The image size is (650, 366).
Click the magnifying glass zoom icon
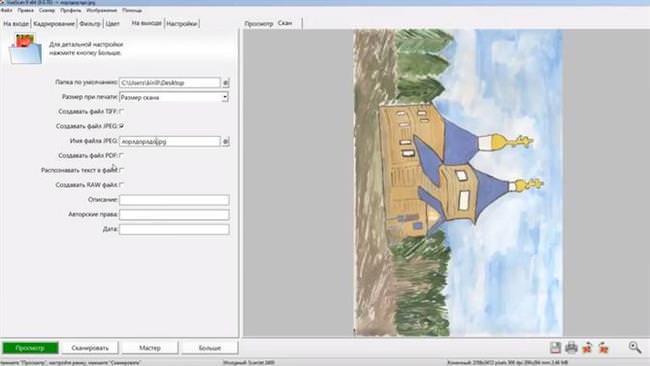pyautogui.click(x=635, y=347)
